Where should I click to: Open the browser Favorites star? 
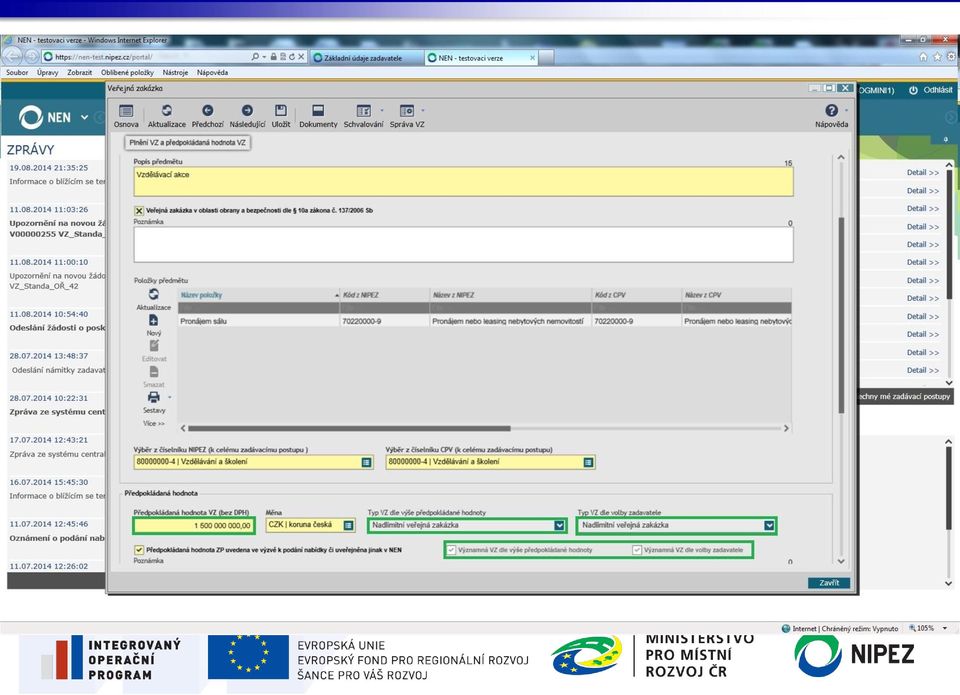click(x=937, y=57)
